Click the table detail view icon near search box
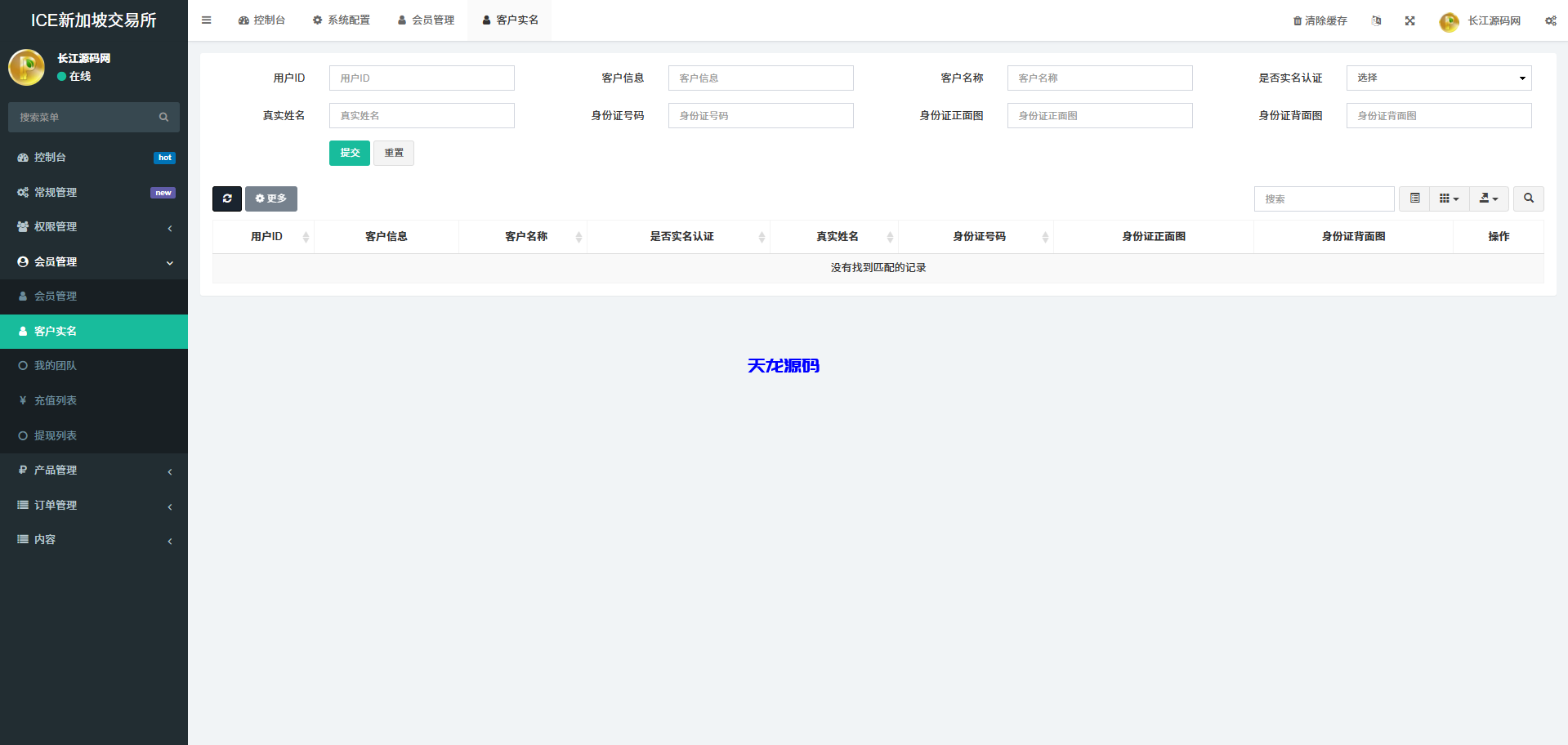Image resolution: width=1568 pixels, height=745 pixels. tap(1414, 199)
